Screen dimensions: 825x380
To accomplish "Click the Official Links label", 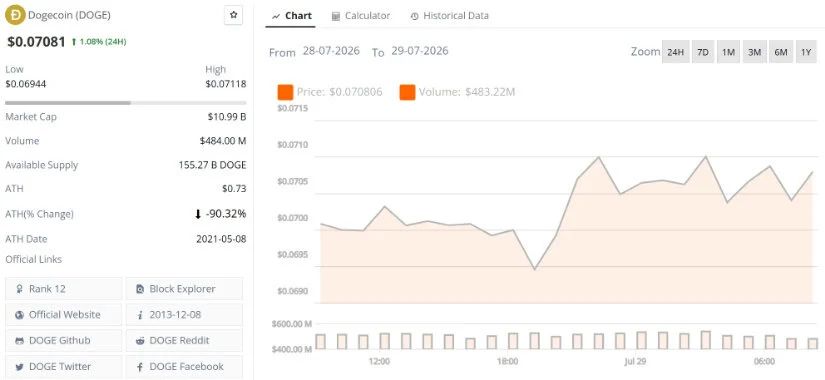I will point(34,259).
